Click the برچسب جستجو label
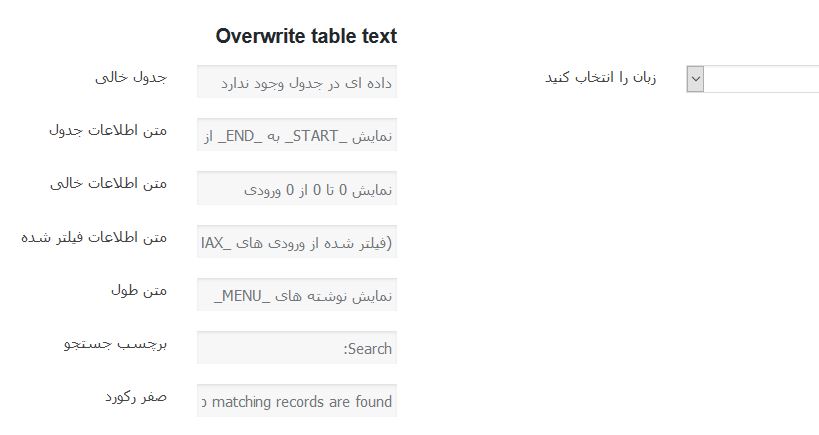819x435 pixels. point(115,344)
